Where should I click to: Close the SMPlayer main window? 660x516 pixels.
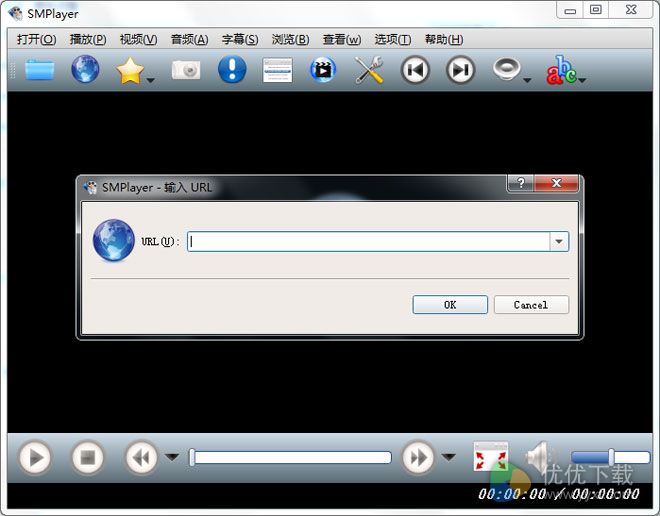click(631, 10)
